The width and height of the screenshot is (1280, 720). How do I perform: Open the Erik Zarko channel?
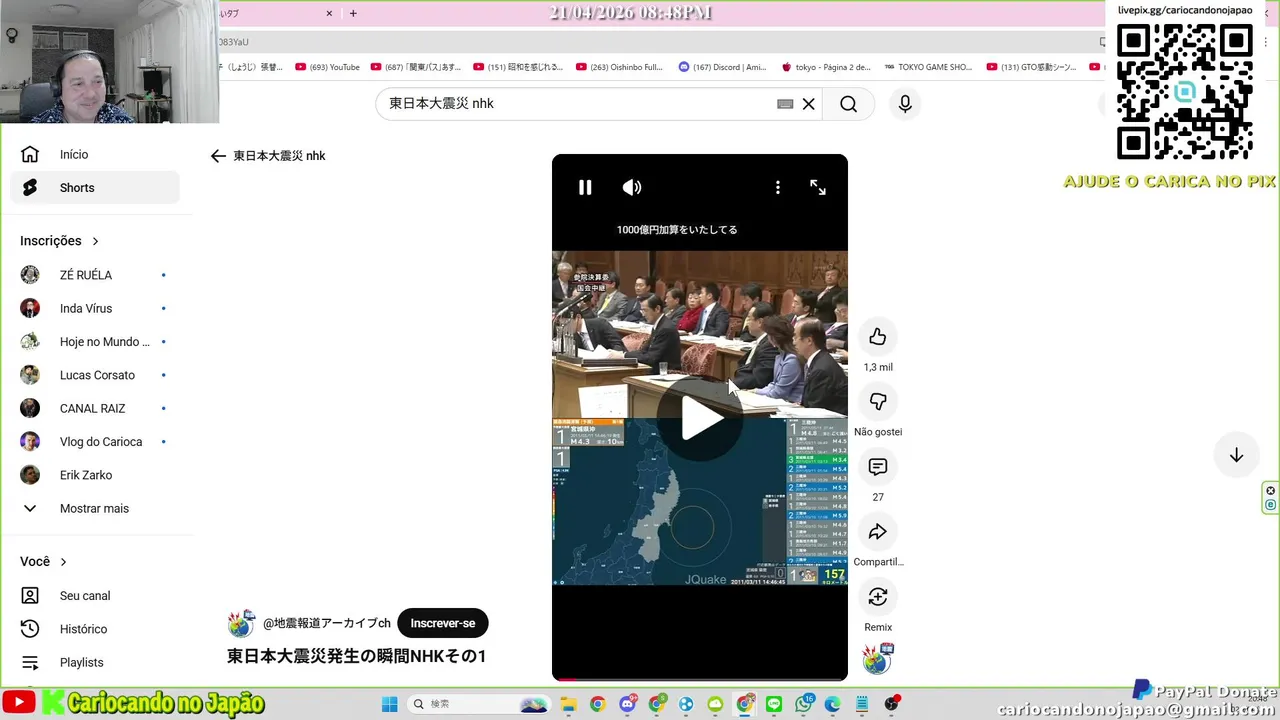[x=95, y=475]
